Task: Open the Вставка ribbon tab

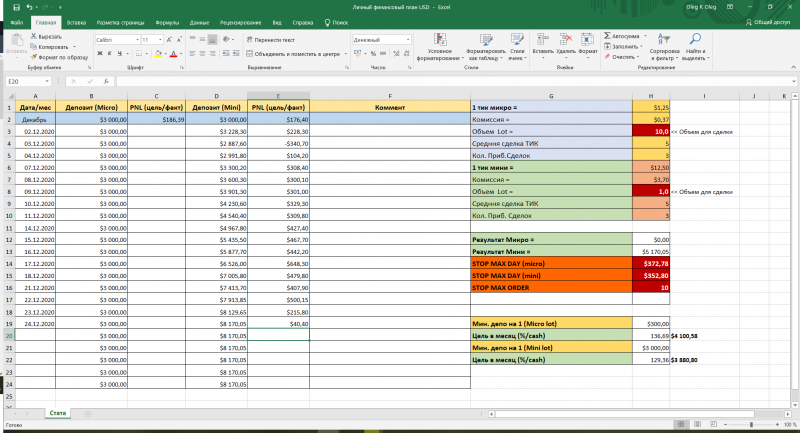Action: pos(76,20)
